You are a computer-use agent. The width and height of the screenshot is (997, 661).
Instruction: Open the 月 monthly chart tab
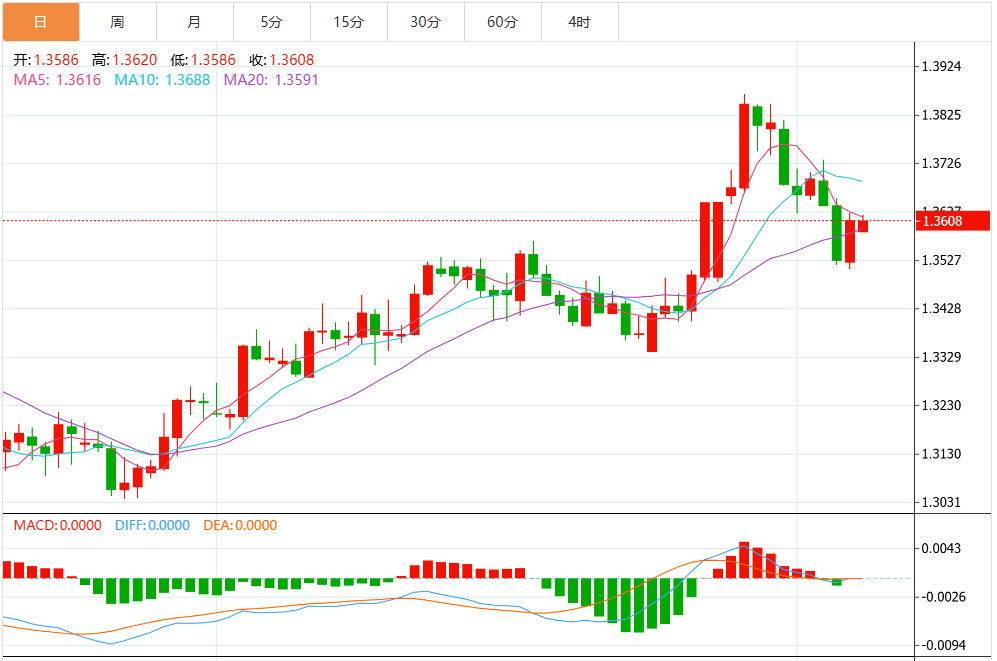pyautogui.click(x=194, y=21)
